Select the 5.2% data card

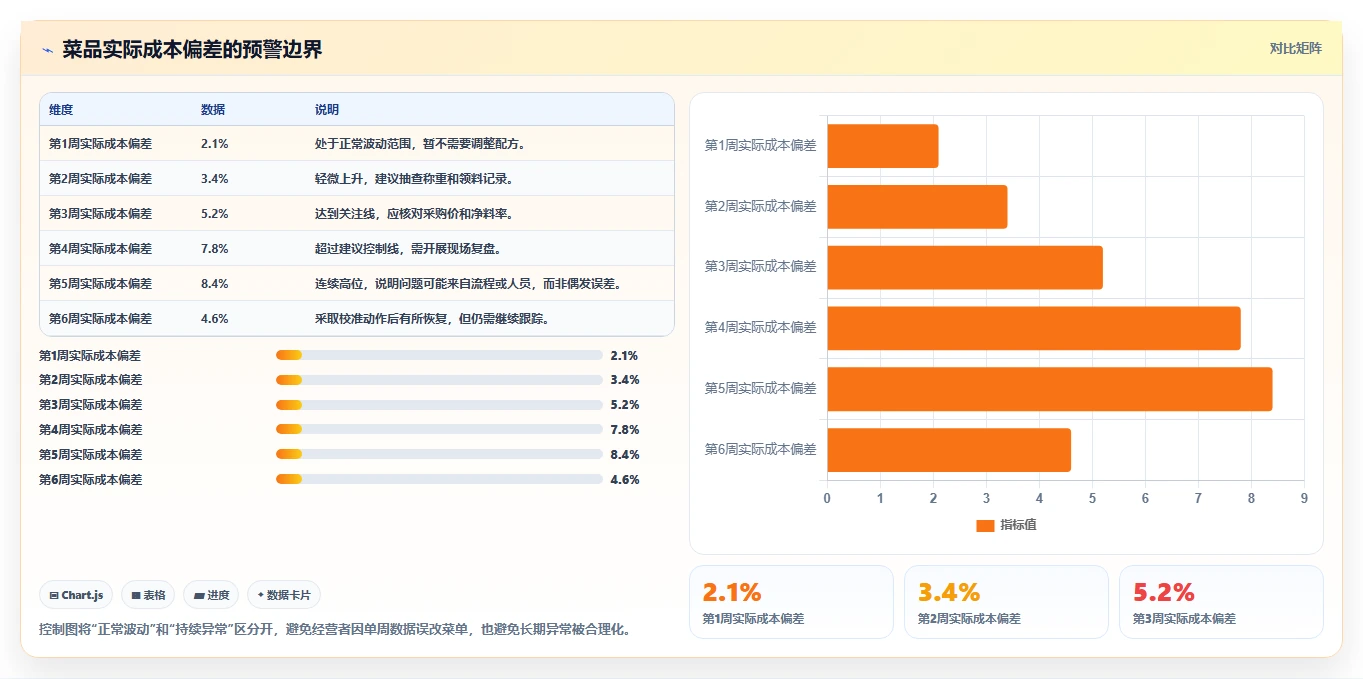1221,602
